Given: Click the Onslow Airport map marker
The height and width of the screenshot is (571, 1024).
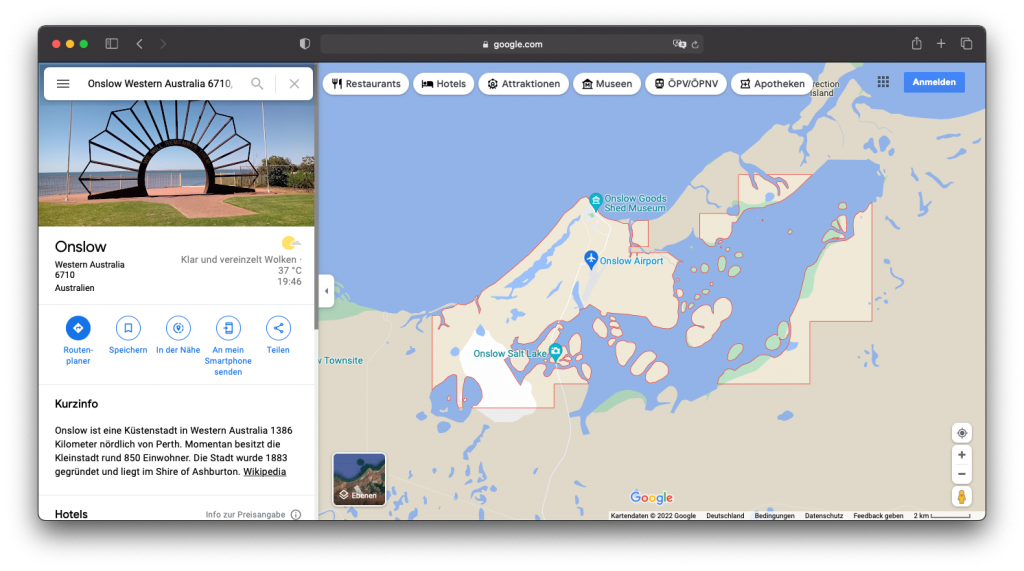Looking at the screenshot, I should 591,259.
